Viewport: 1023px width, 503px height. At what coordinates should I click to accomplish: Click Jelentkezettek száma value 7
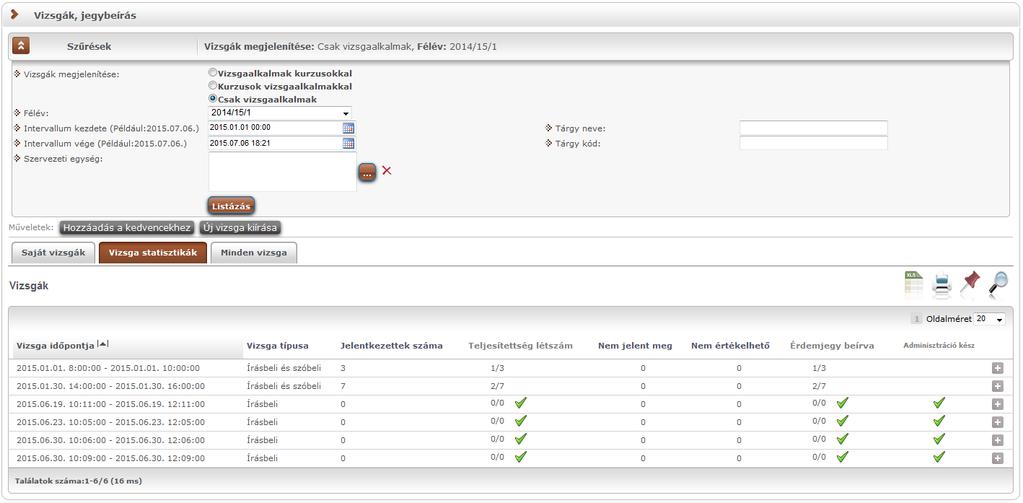(343, 386)
